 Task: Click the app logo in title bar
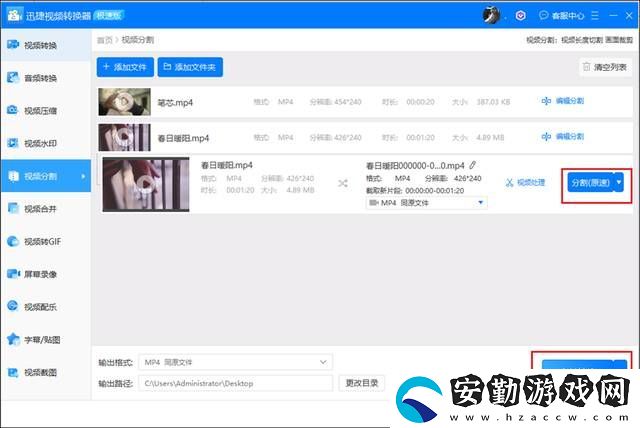pos(15,15)
